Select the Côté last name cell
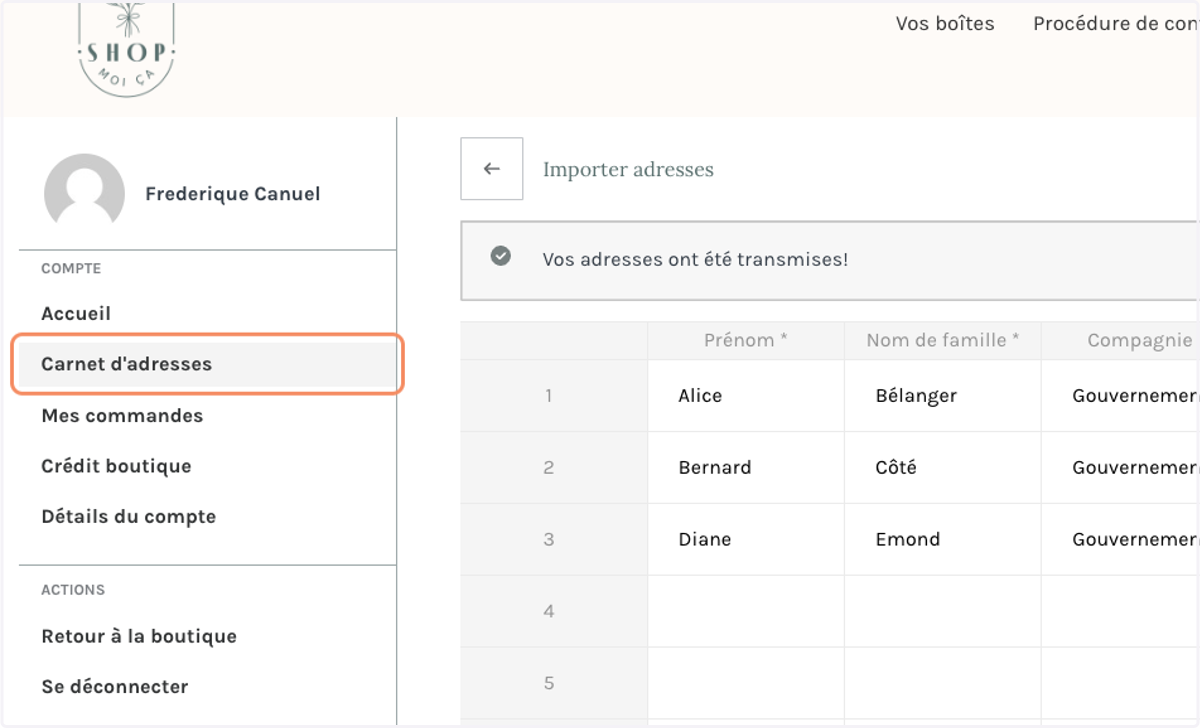Viewport: 1200px width, 728px height. 943,468
